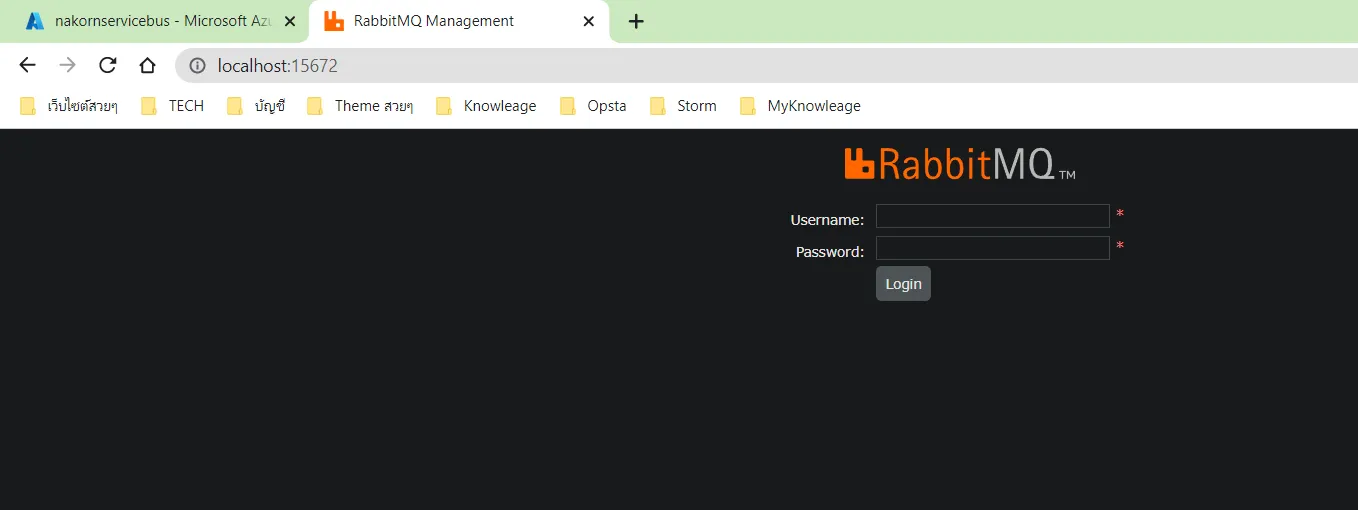Click the Username: label
The width and height of the screenshot is (1358, 510).
click(x=827, y=220)
